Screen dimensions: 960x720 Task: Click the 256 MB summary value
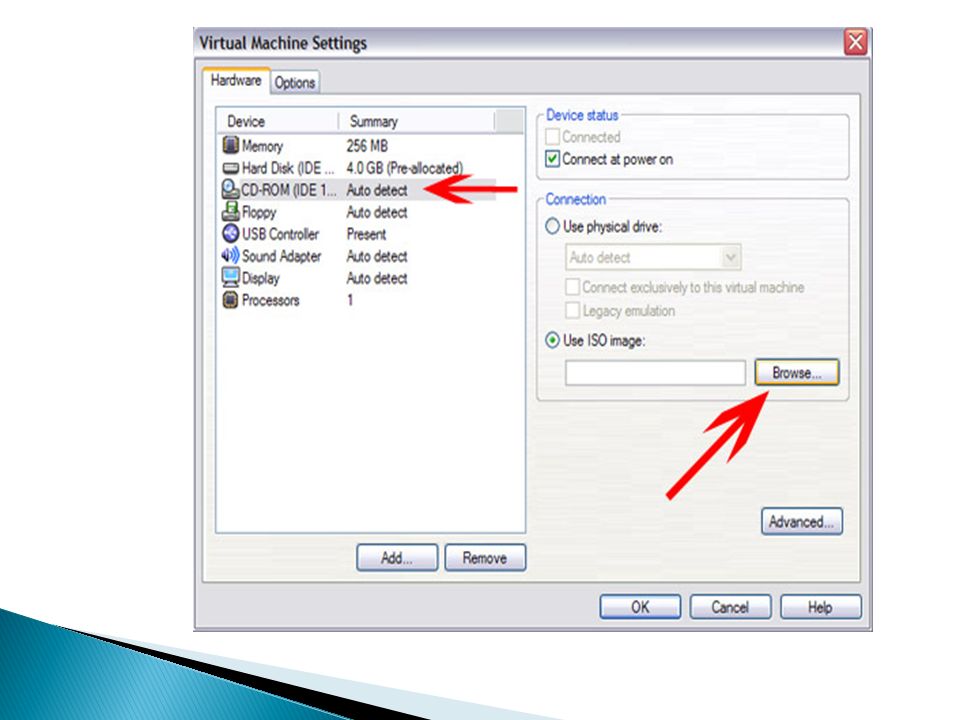coord(367,146)
